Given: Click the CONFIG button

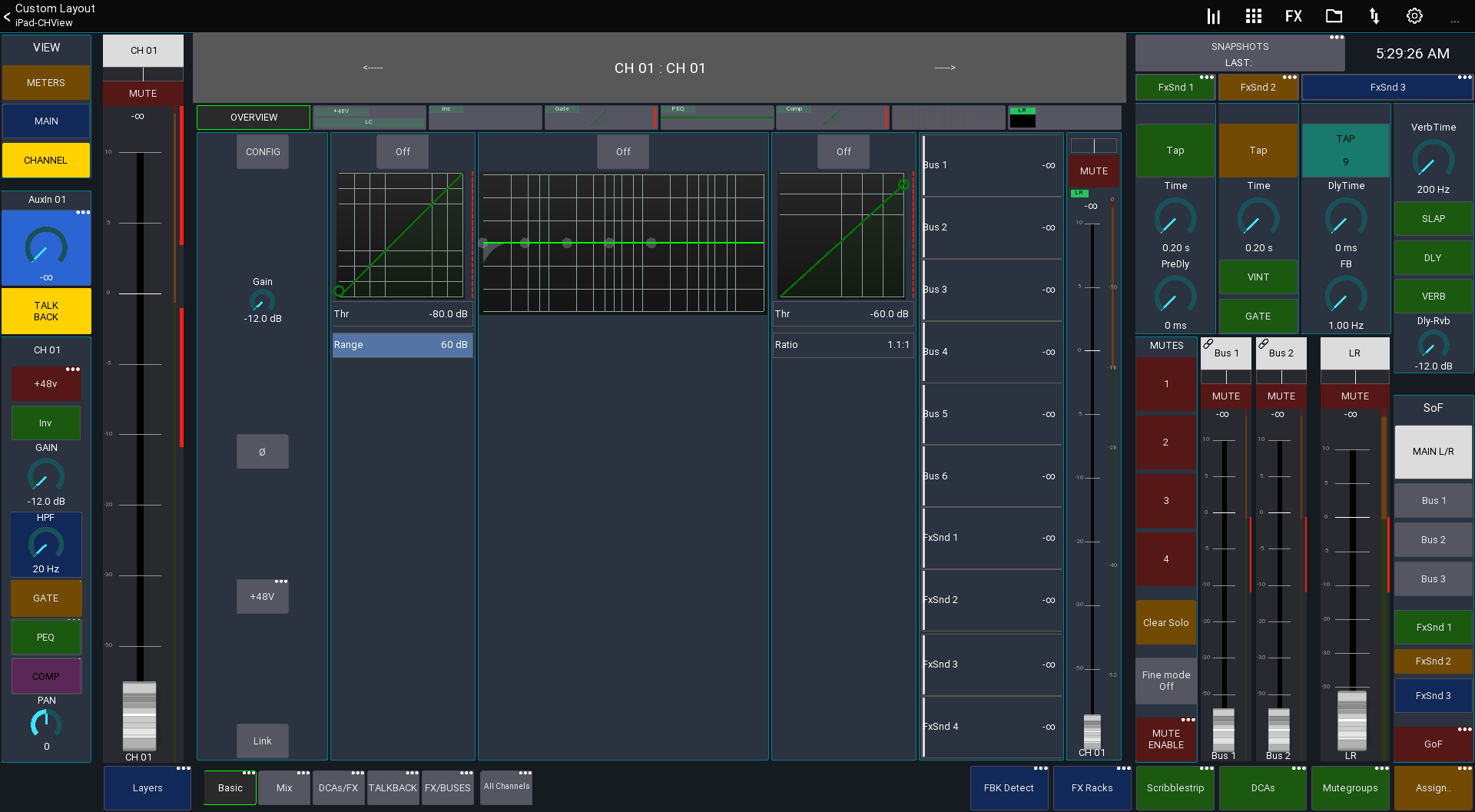Looking at the screenshot, I should tap(263, 152).
